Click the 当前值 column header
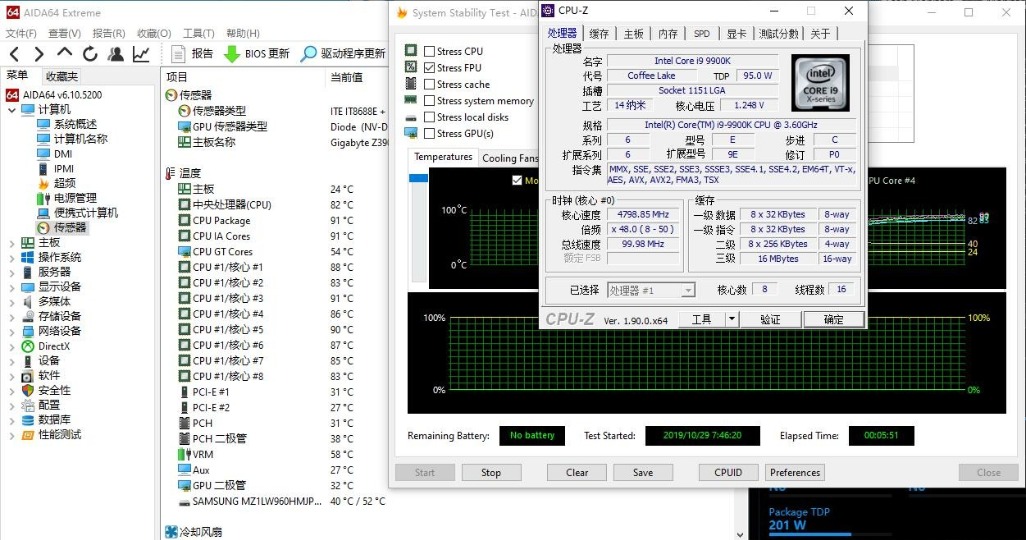 (347, 77)
